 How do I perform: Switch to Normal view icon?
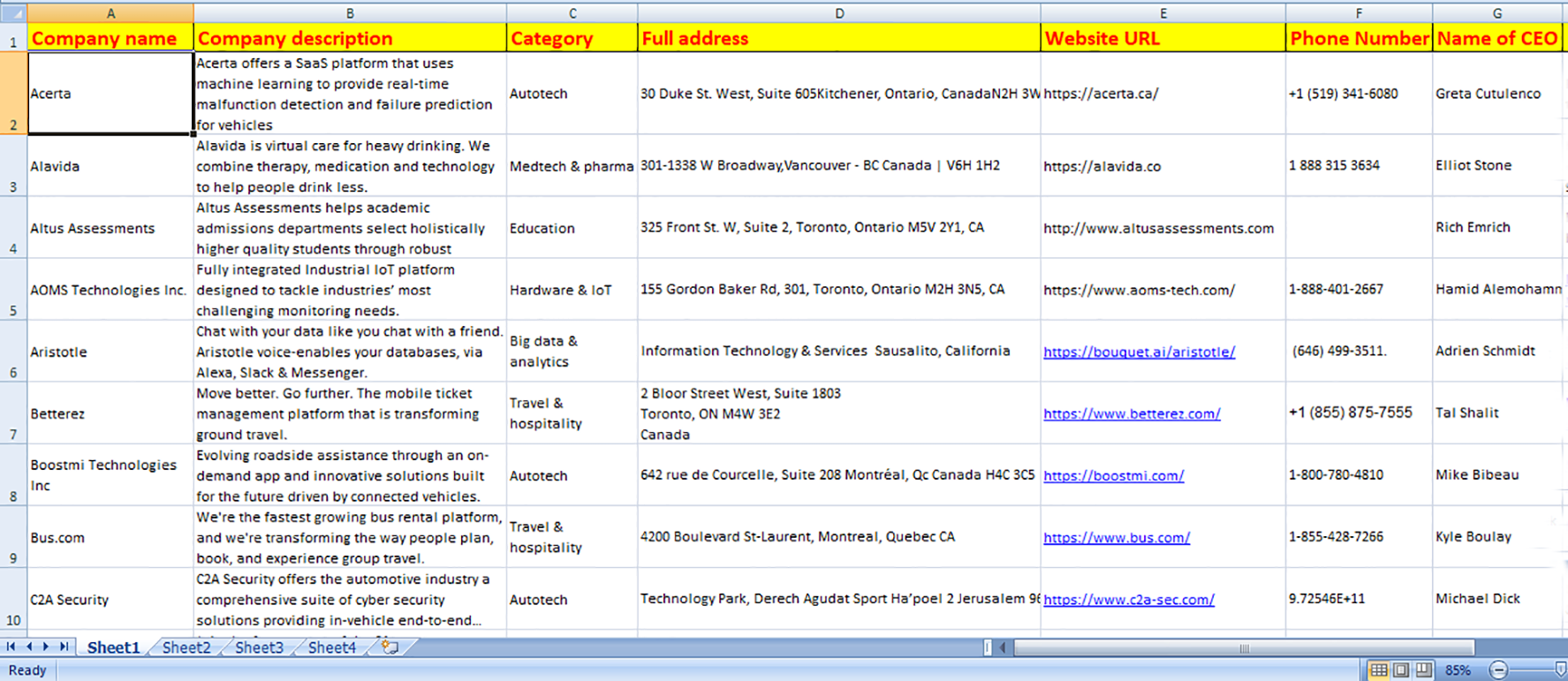pos(1378,670)
